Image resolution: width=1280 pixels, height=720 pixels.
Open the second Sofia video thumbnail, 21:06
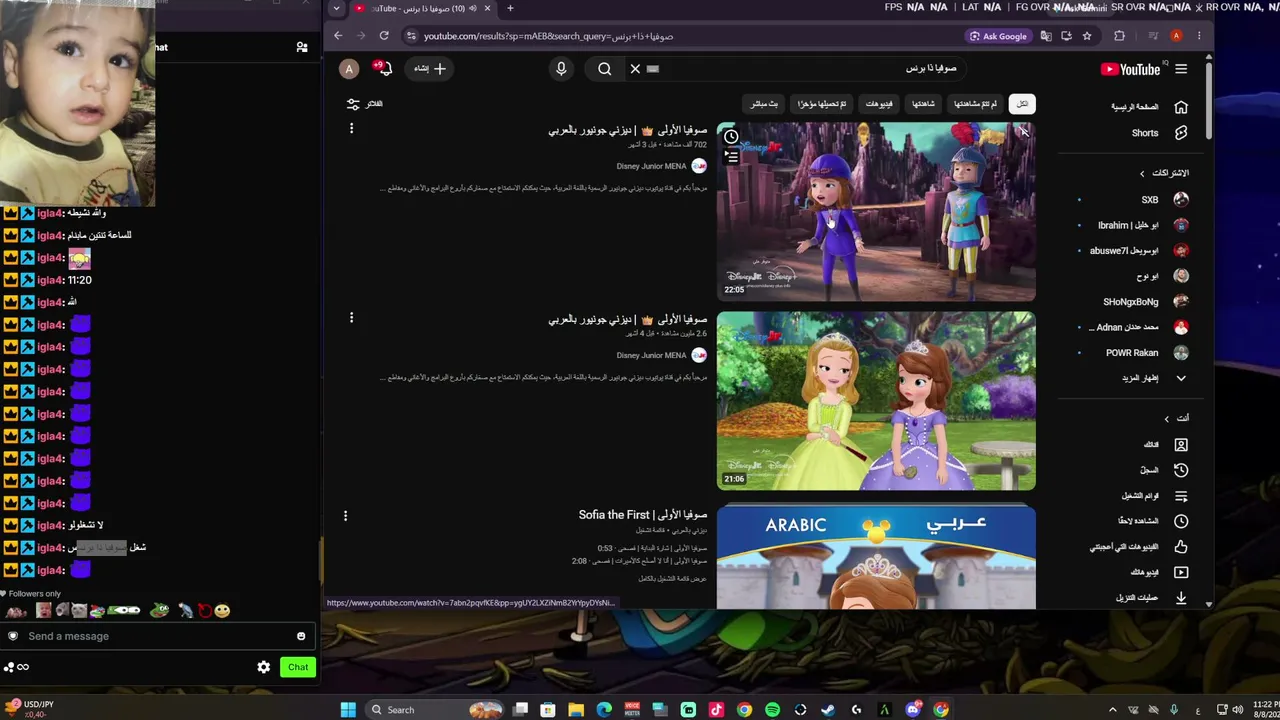coord(876,401)
